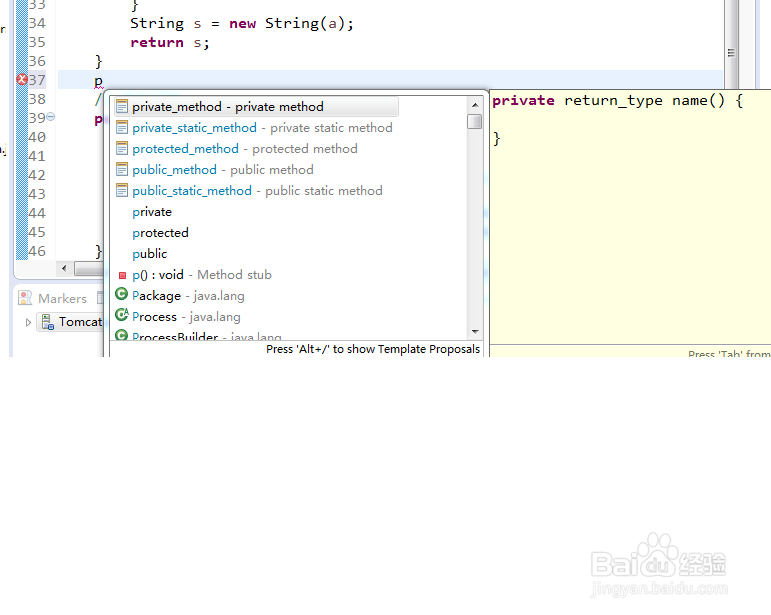The width and height of the screenshot is (771, 615).
Task: Click the Markers tab icon
Action: tap(25, 298)
